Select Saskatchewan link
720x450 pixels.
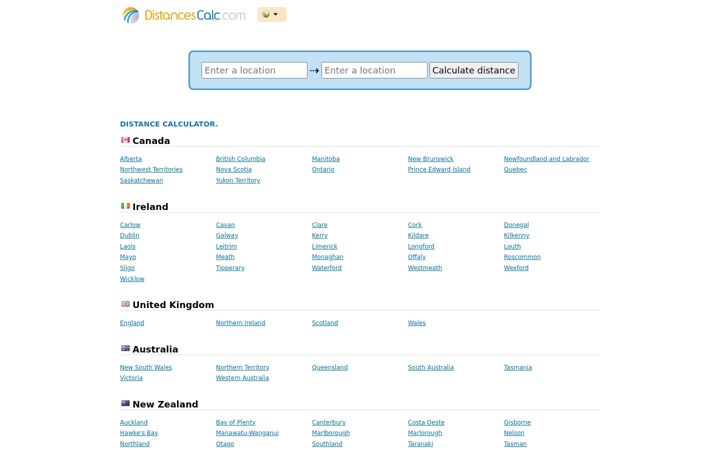pyautogui.click(x=141, y=180)
